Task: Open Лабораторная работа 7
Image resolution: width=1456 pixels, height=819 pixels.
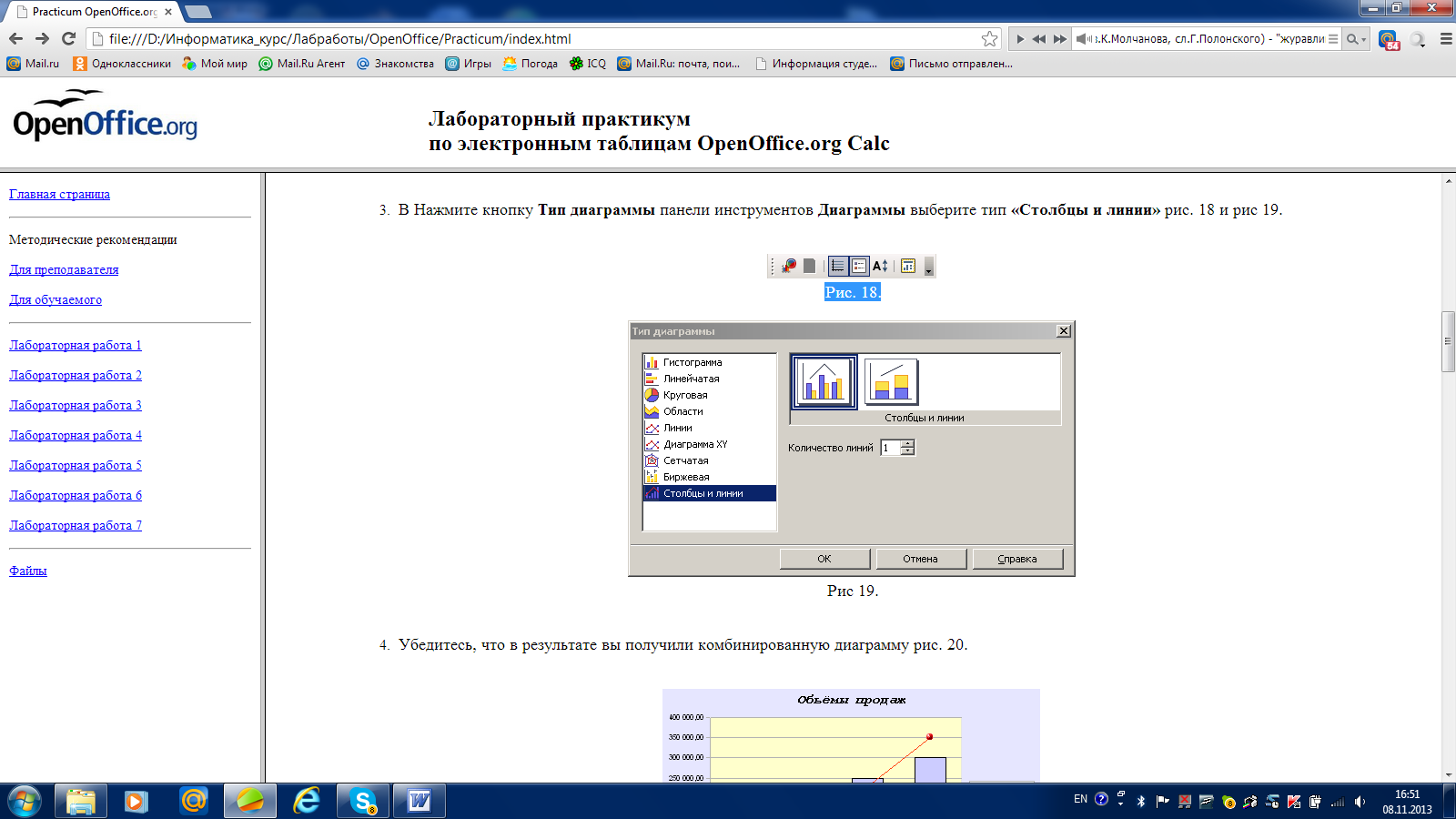Action: (x=76, y=525)
